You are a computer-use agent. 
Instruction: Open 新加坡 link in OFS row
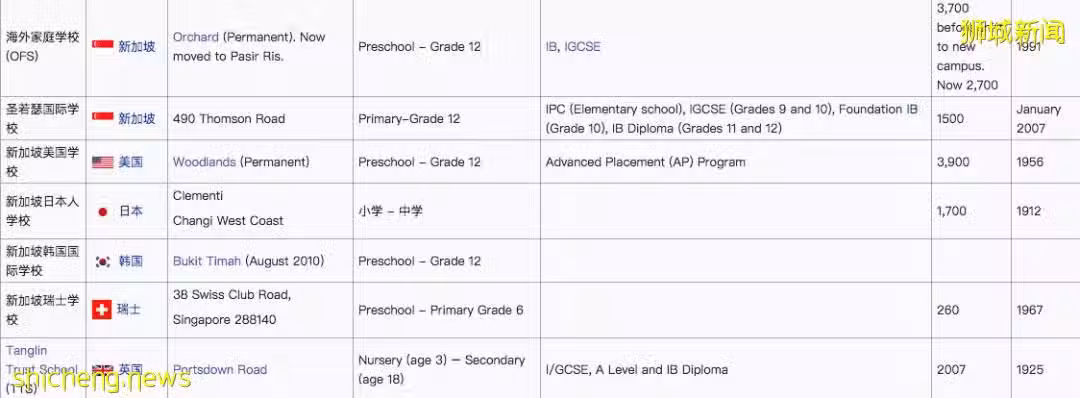pyautogui.click(x=137, y=47)
